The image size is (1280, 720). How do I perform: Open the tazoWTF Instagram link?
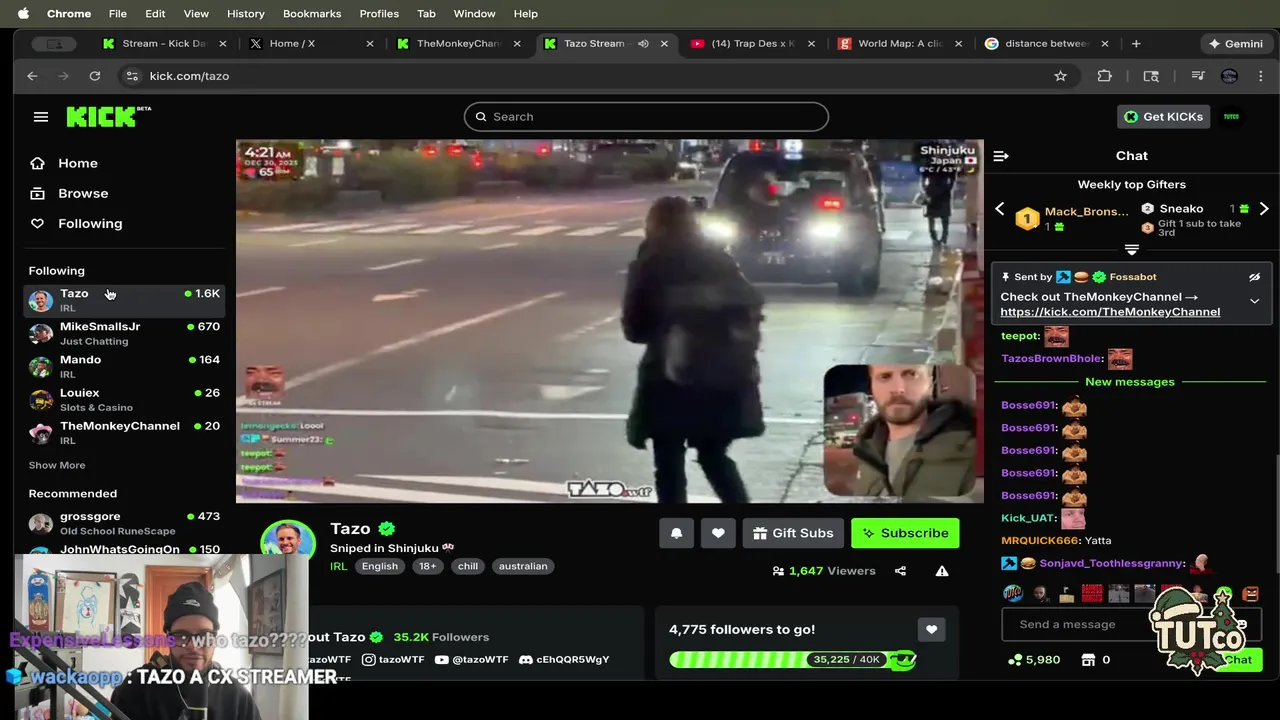pos(393,660)
